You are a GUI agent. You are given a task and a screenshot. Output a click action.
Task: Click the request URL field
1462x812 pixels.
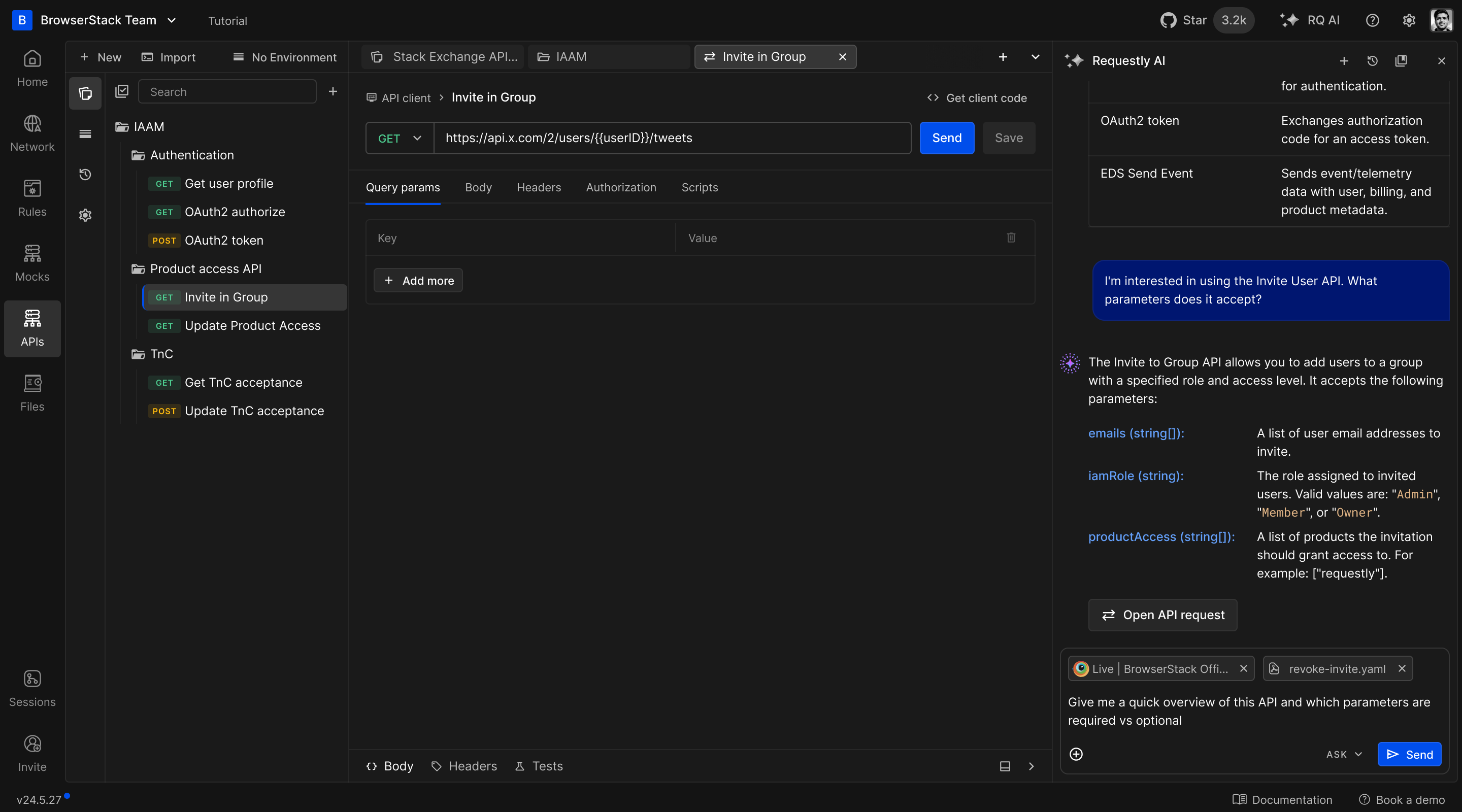[673, 138]
